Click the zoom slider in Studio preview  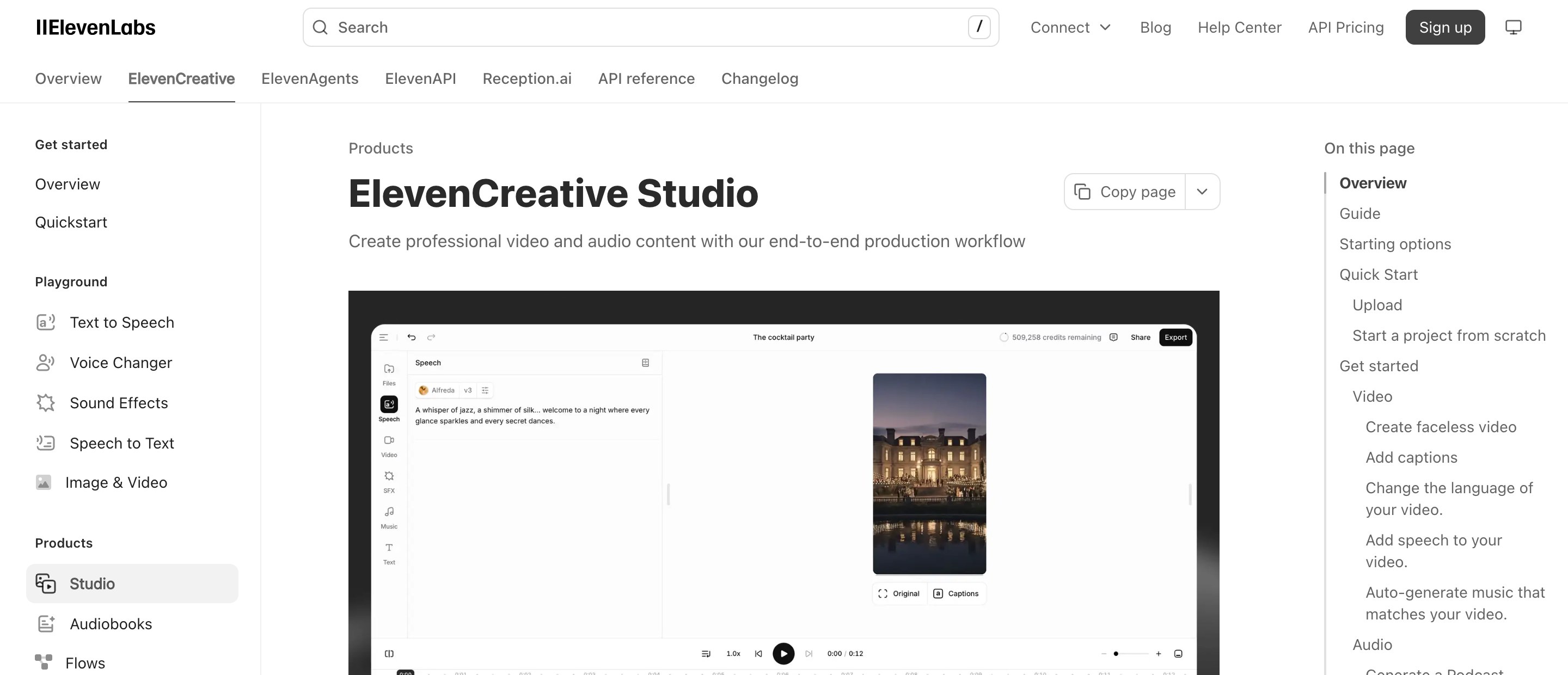click(x=1130, y=654)
